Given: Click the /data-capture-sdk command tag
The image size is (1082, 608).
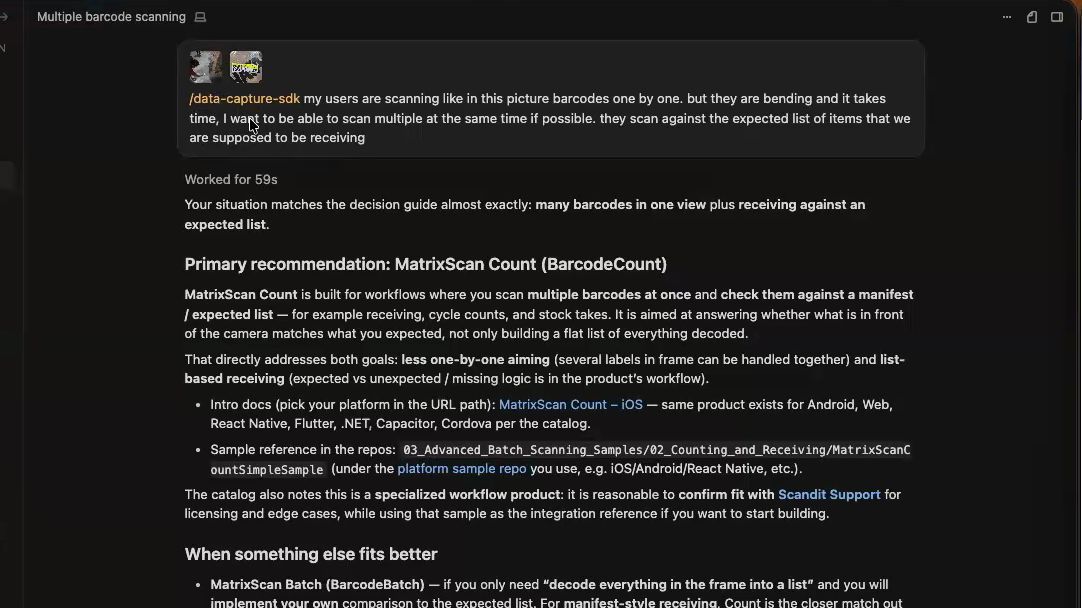Looking at the screenshot, I should (x=244, y=99).
